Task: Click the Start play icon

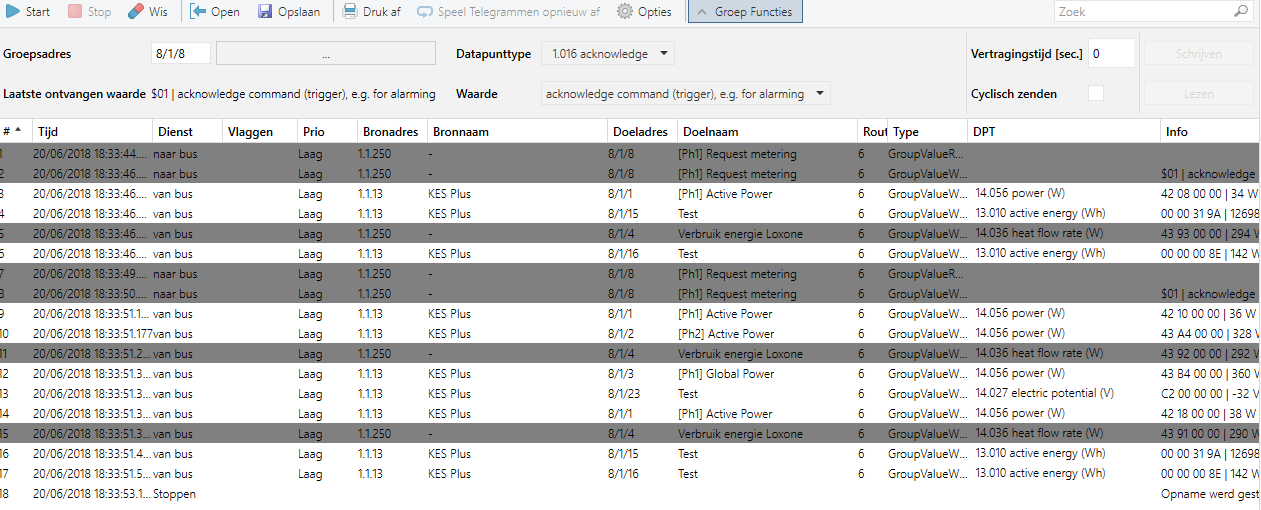Action: [13, 12]
